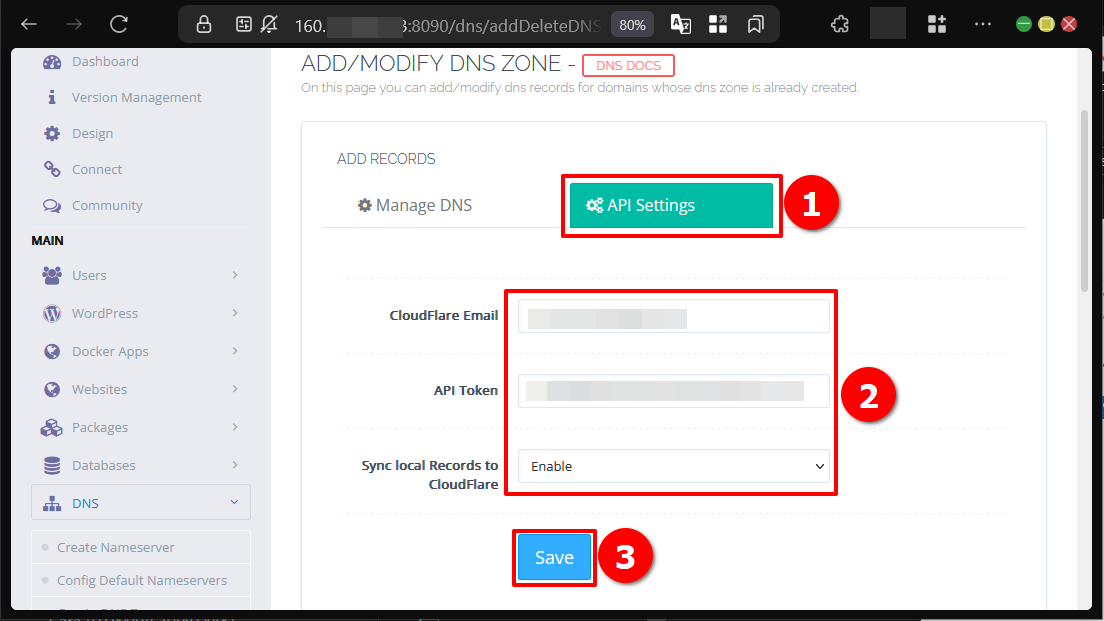Go back using the browser back arrow
This screenshot has height=621, width=1104.
29,25
